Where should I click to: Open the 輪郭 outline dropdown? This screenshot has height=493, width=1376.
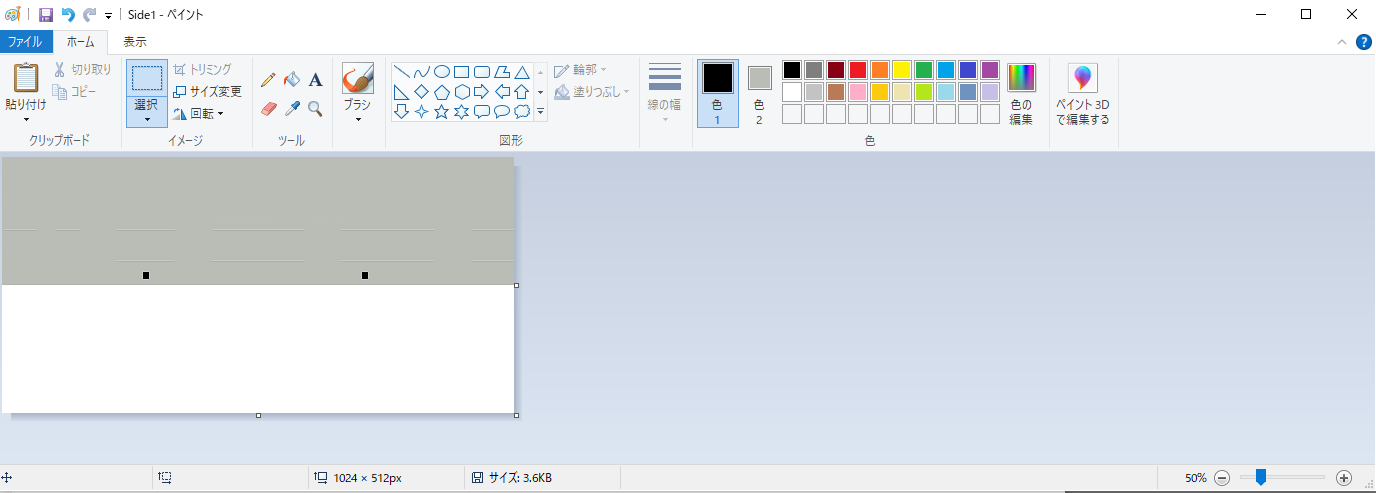pos(581,70)
